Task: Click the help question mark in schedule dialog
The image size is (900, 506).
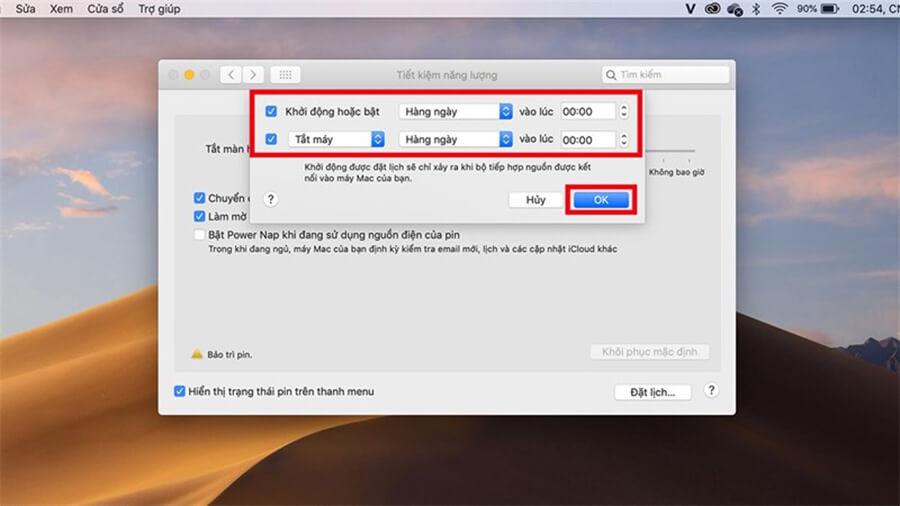Action: [270, 200]
